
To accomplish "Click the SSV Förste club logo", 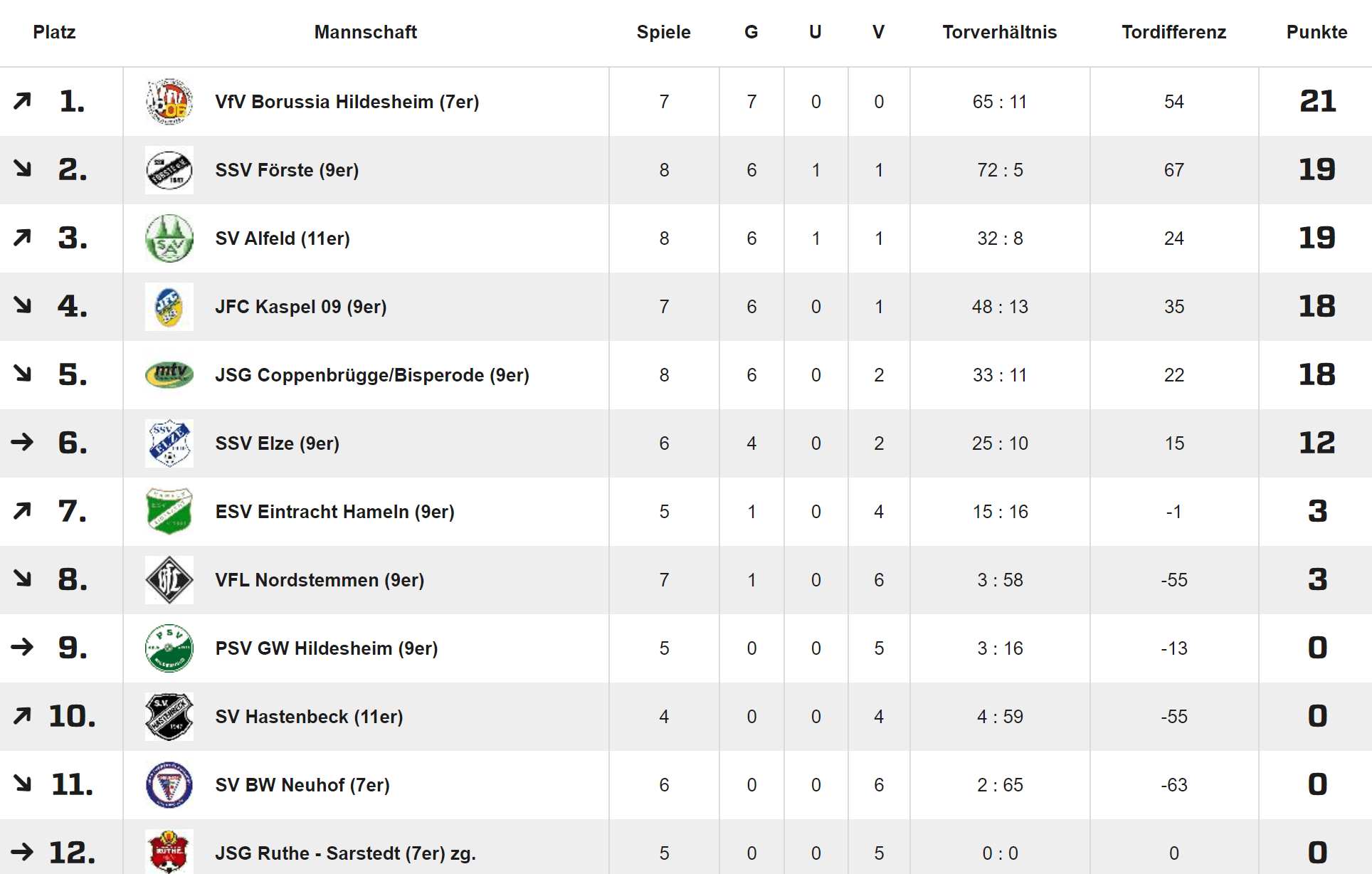I will coord(169,170).
